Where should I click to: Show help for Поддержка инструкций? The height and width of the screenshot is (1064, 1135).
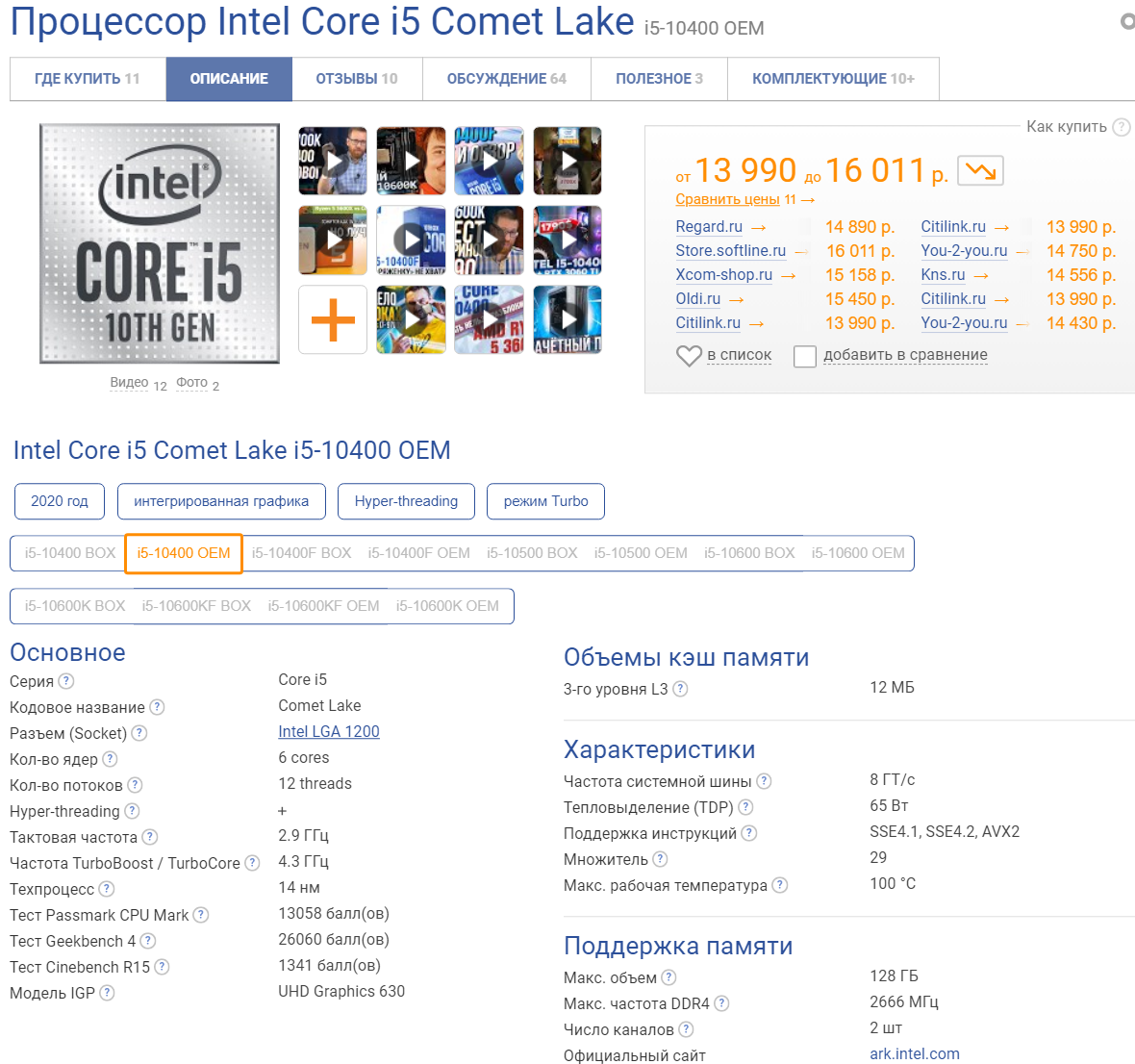tap(749, 833)
